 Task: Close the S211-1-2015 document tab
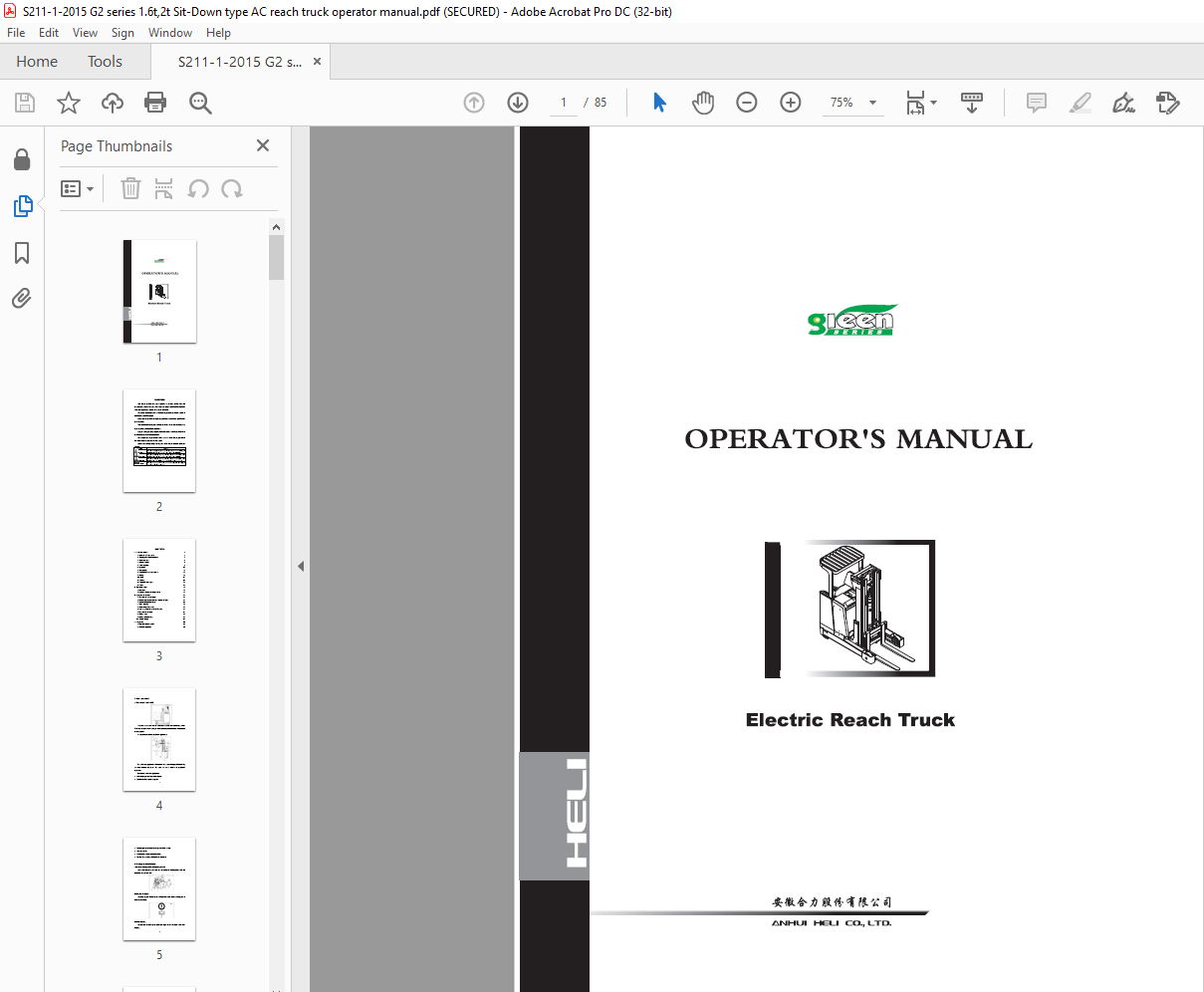coord(317,62)
